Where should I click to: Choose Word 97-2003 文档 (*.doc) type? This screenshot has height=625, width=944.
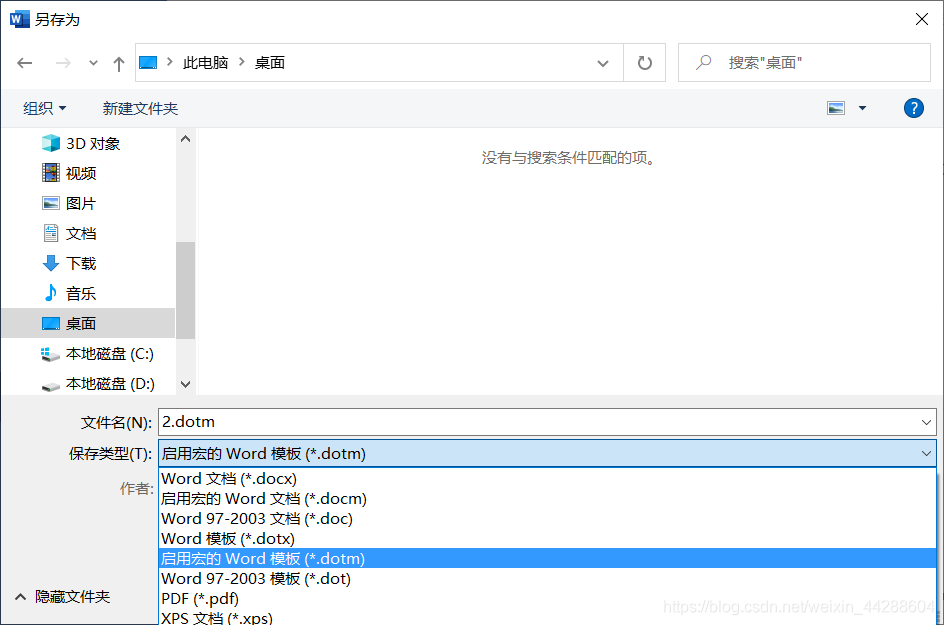[547, 518]
